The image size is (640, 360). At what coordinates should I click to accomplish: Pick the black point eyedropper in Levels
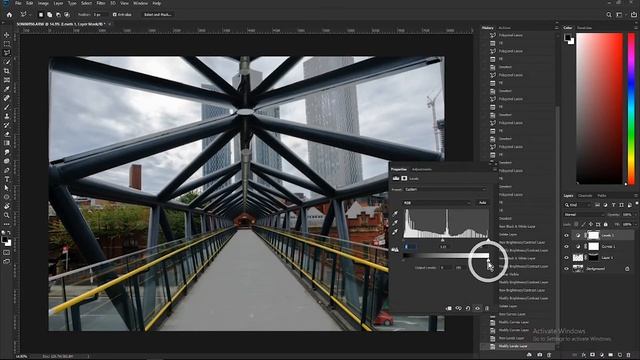pos(395,213)
